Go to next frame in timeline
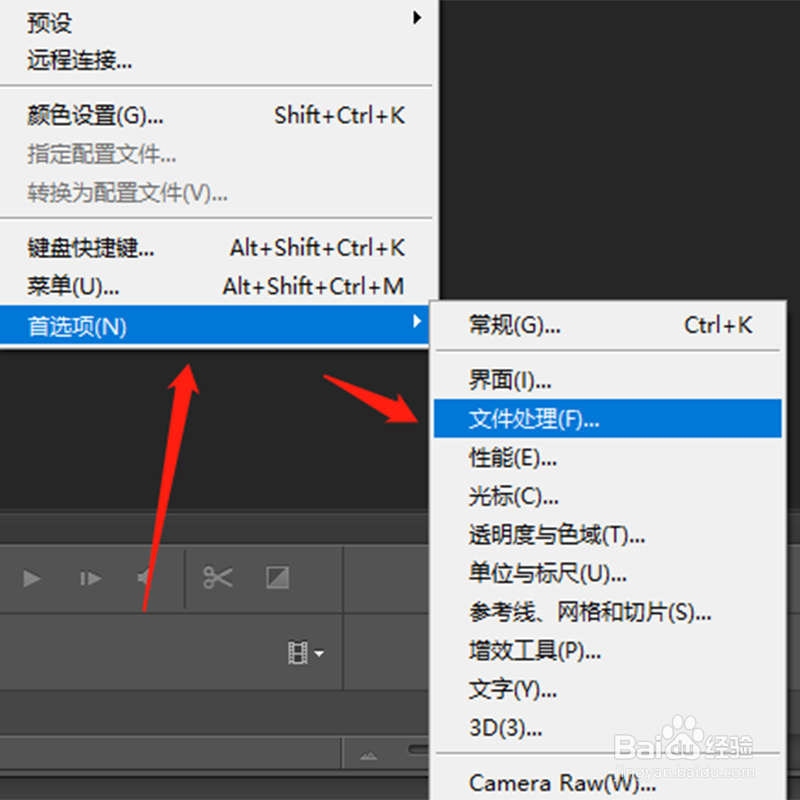 (90, 579)
